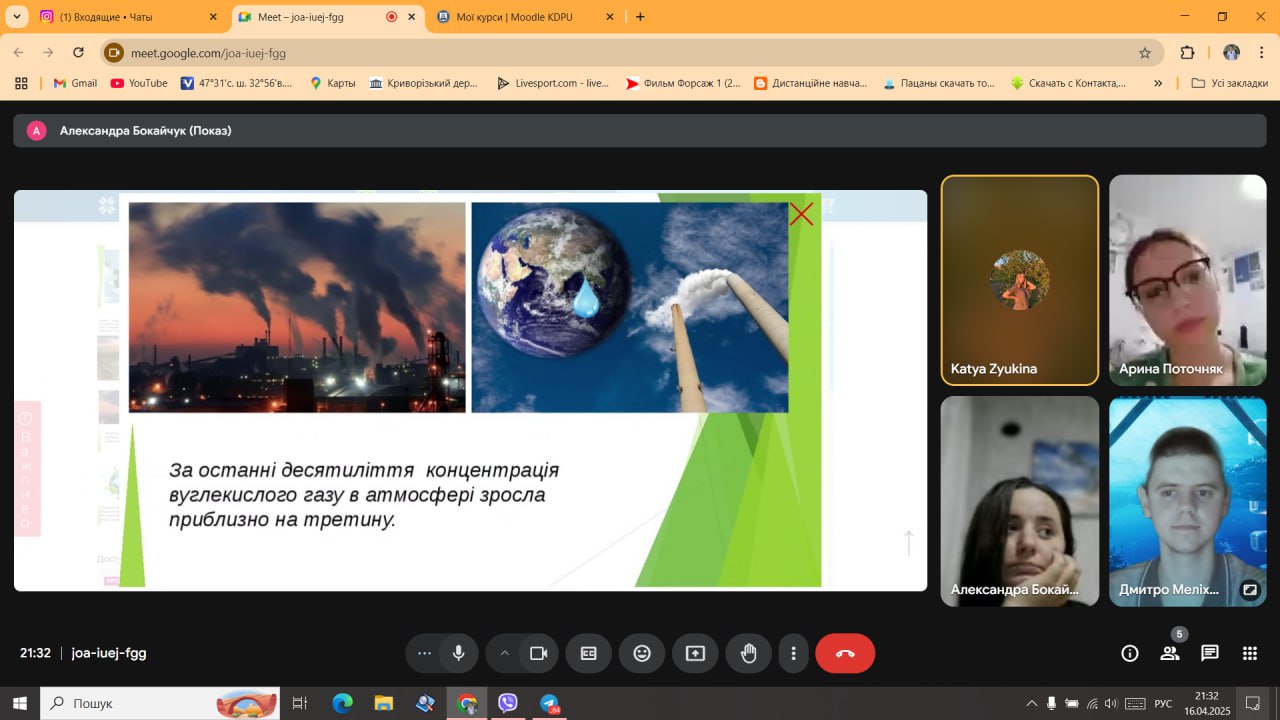This screenshot has width=1280, height=720.
Task: Open the chat messages panel
Action: coord(1210,653)
